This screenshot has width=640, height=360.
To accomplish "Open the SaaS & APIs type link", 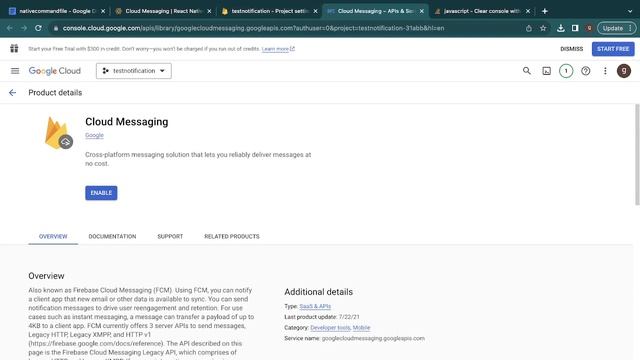I will [x=315, y=306].
